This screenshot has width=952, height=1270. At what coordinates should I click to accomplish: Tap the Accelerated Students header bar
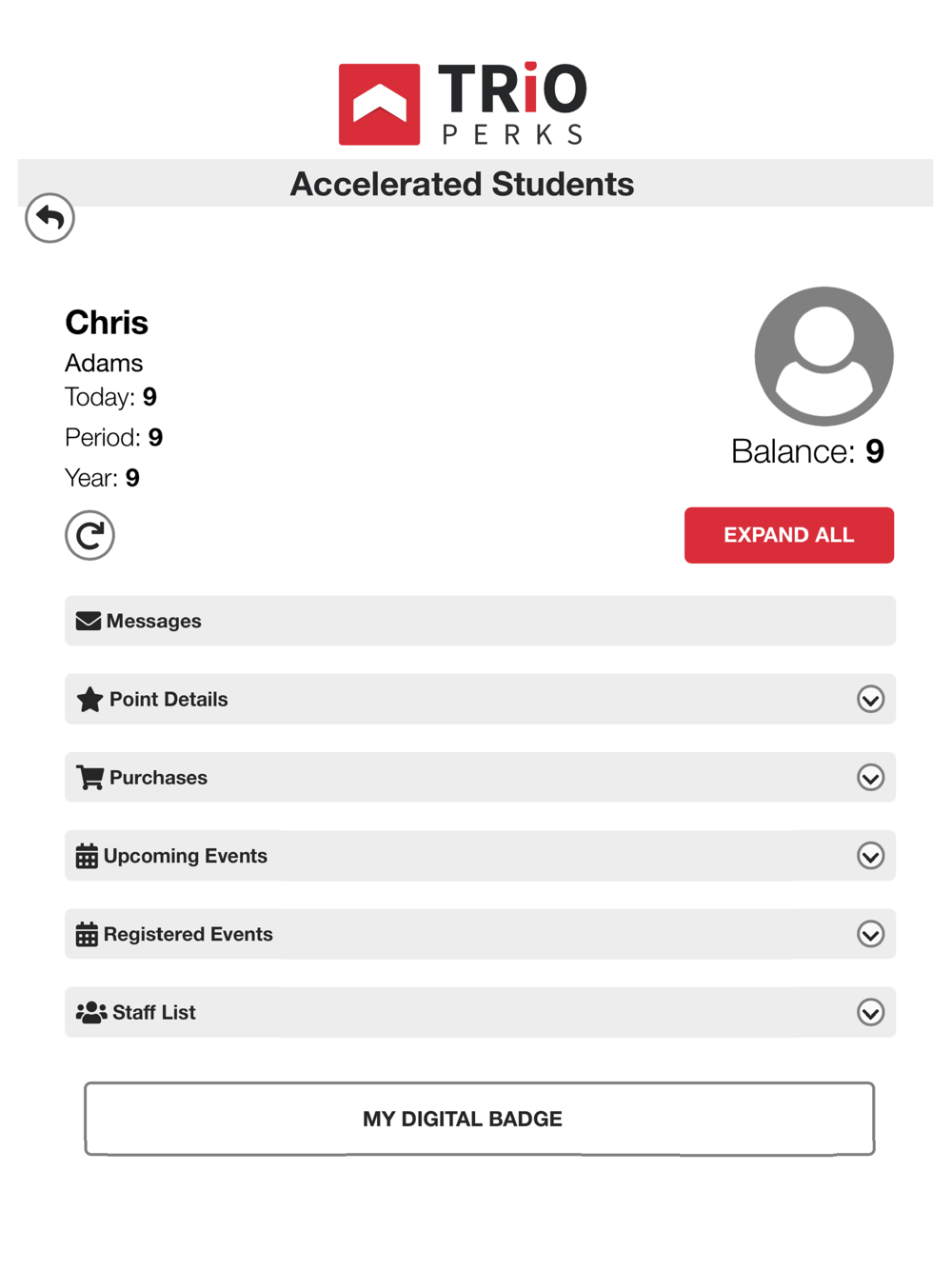(x=475, y=183)
